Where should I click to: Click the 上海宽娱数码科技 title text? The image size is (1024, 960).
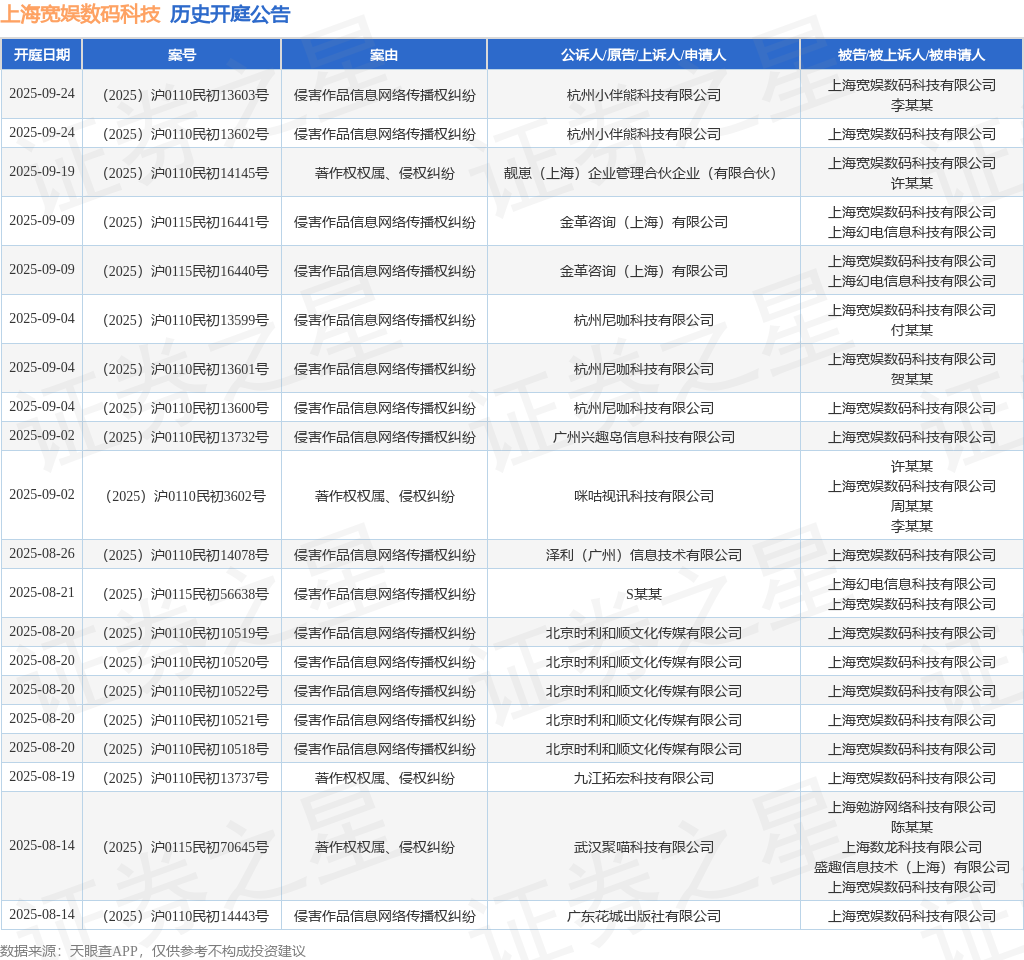point(80,14)
